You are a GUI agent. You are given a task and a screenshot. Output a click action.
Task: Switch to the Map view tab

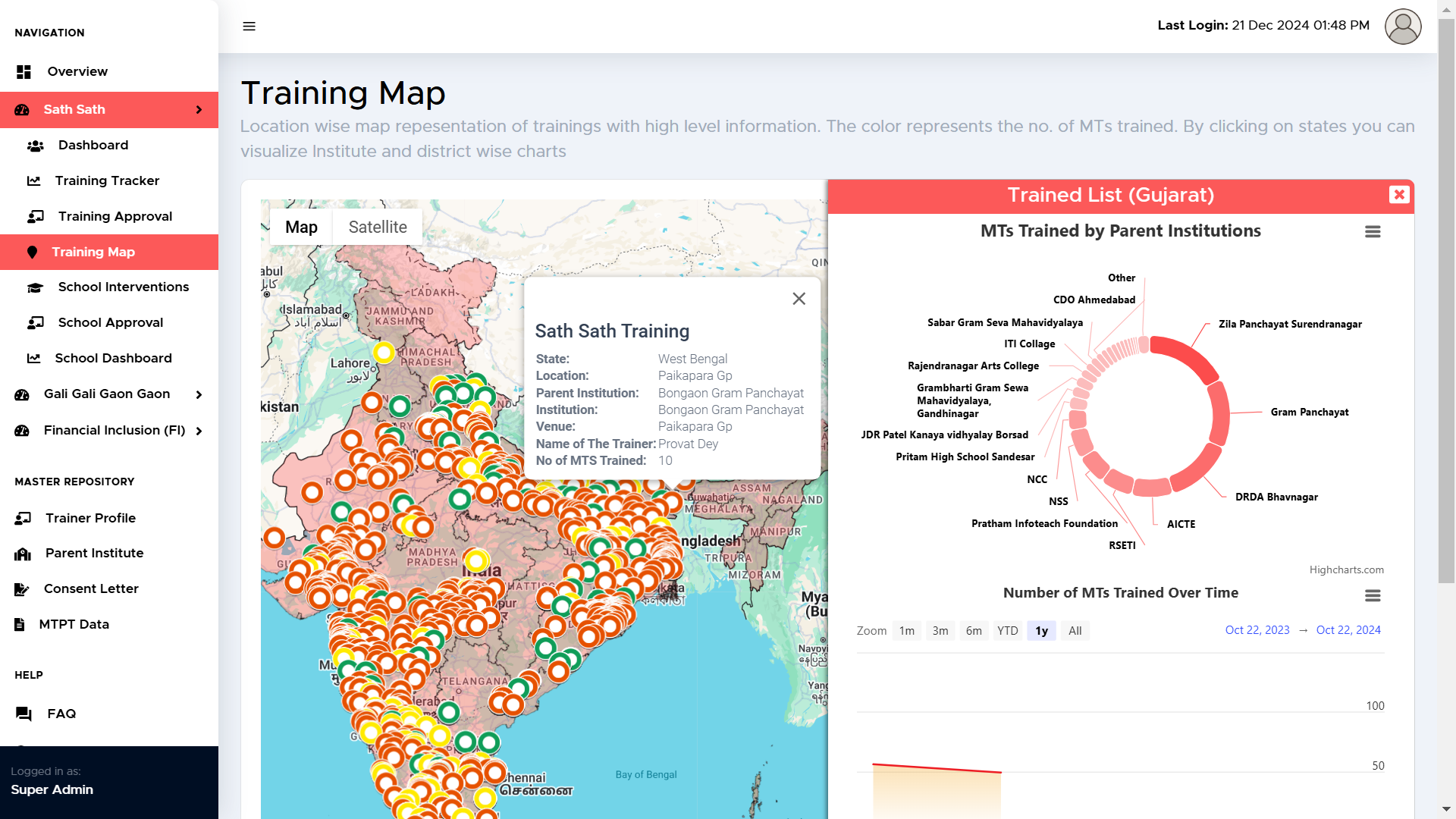[301, 227]
